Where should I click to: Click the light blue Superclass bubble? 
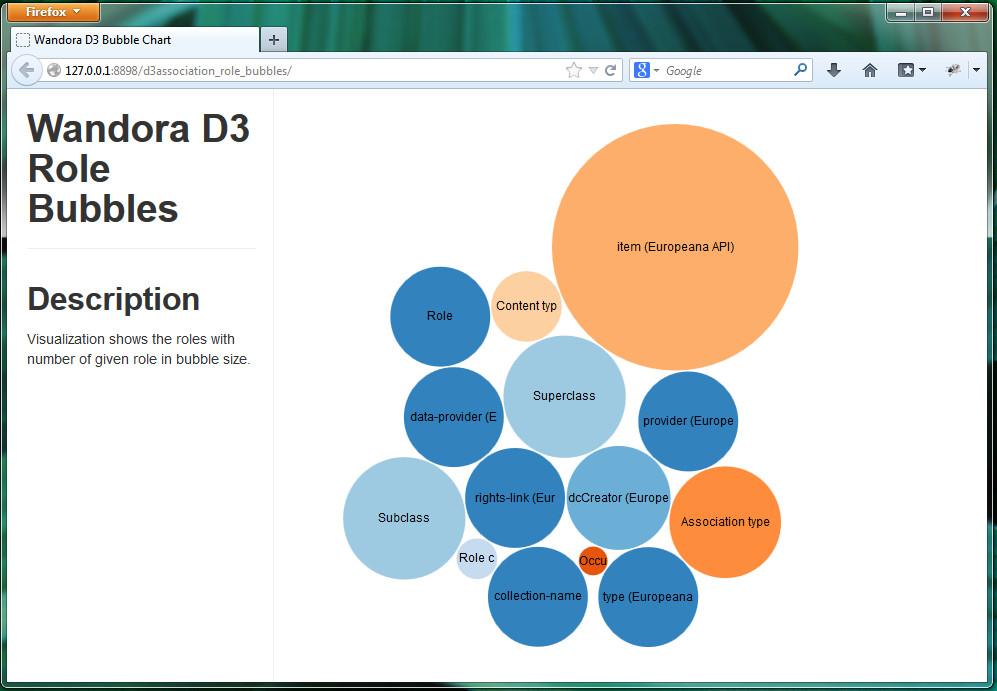[564, 396]
